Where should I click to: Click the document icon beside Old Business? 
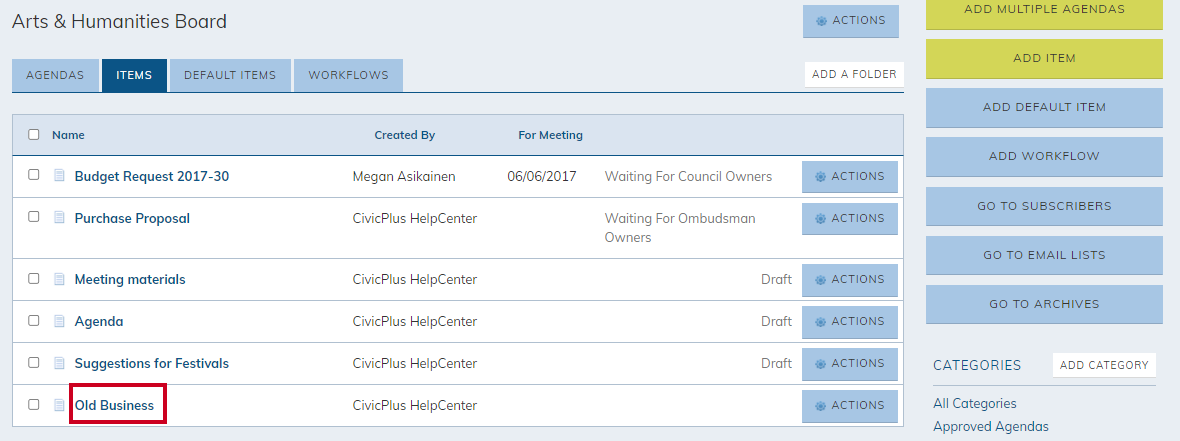coord(59,405)
